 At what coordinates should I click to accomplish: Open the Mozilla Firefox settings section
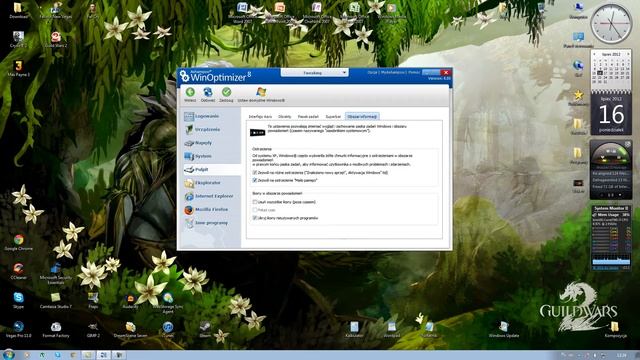point(211,210)
